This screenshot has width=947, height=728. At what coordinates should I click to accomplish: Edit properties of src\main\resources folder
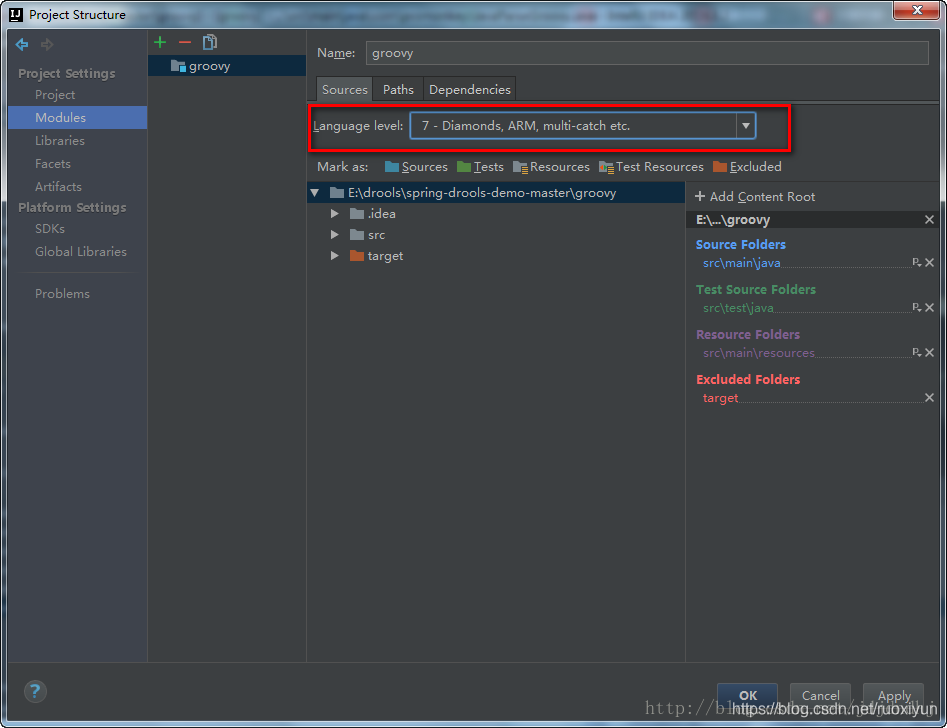click(x=916, y=352)
